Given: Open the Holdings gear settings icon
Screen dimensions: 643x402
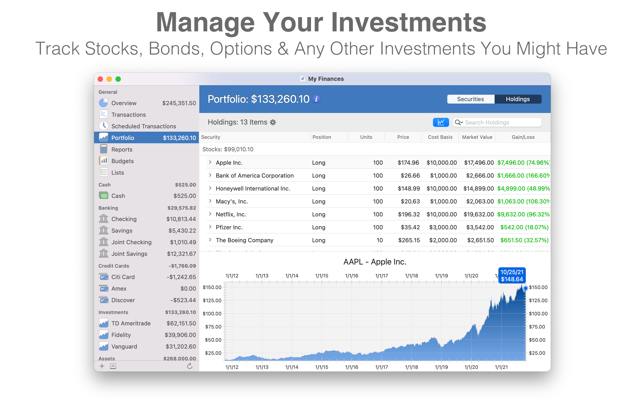Looking at the screenshot, I should [273, 122].
